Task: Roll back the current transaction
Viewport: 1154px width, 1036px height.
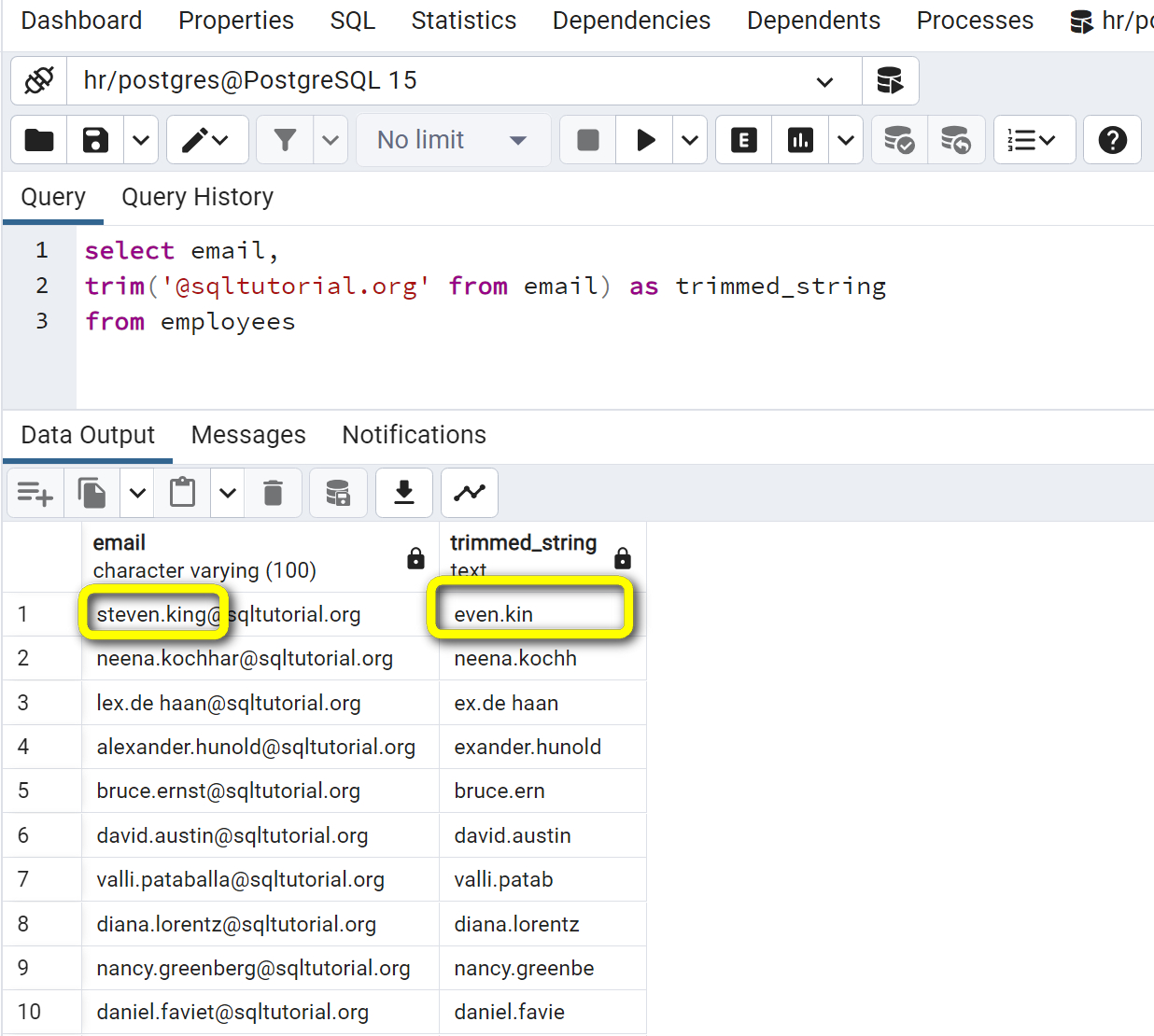Action: pyautogui.click(x=957, y=139)
